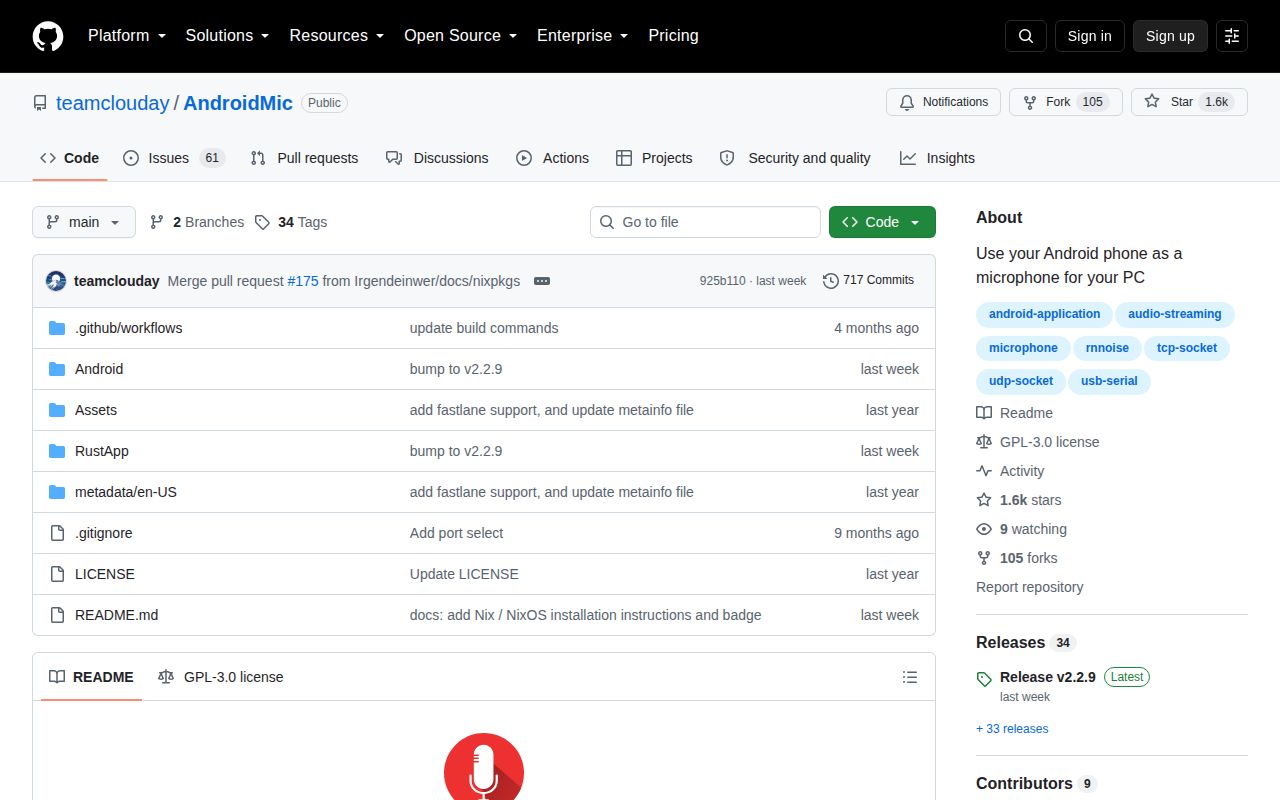Open appearance settings icon in header

(1232, 36)
